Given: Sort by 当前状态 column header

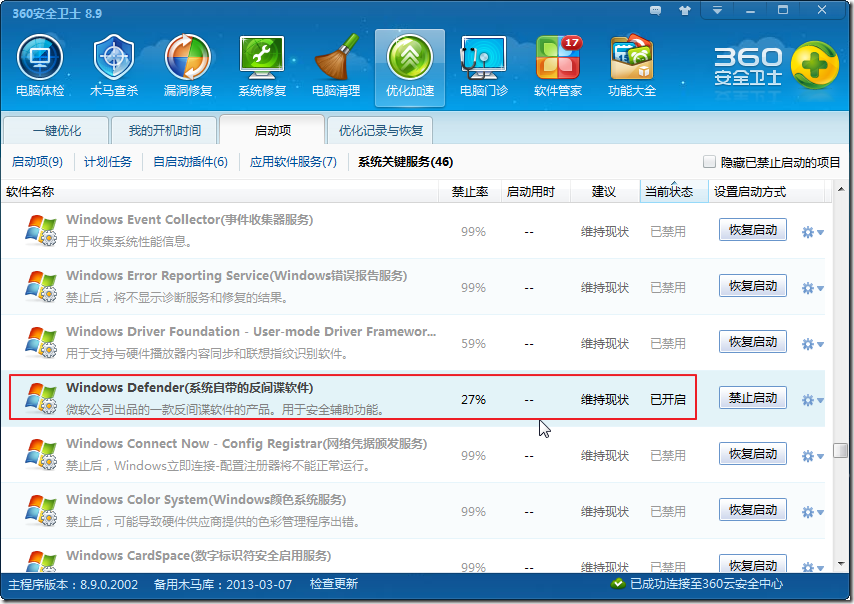Looking at the screenshot, I should [x=674, y=192].
